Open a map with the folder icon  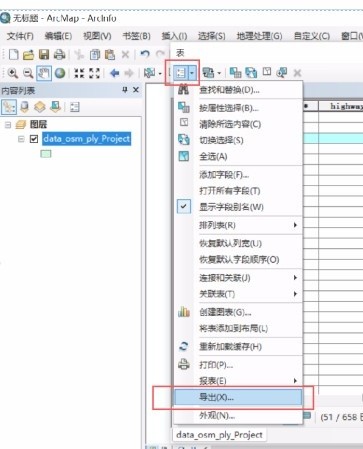29,54
